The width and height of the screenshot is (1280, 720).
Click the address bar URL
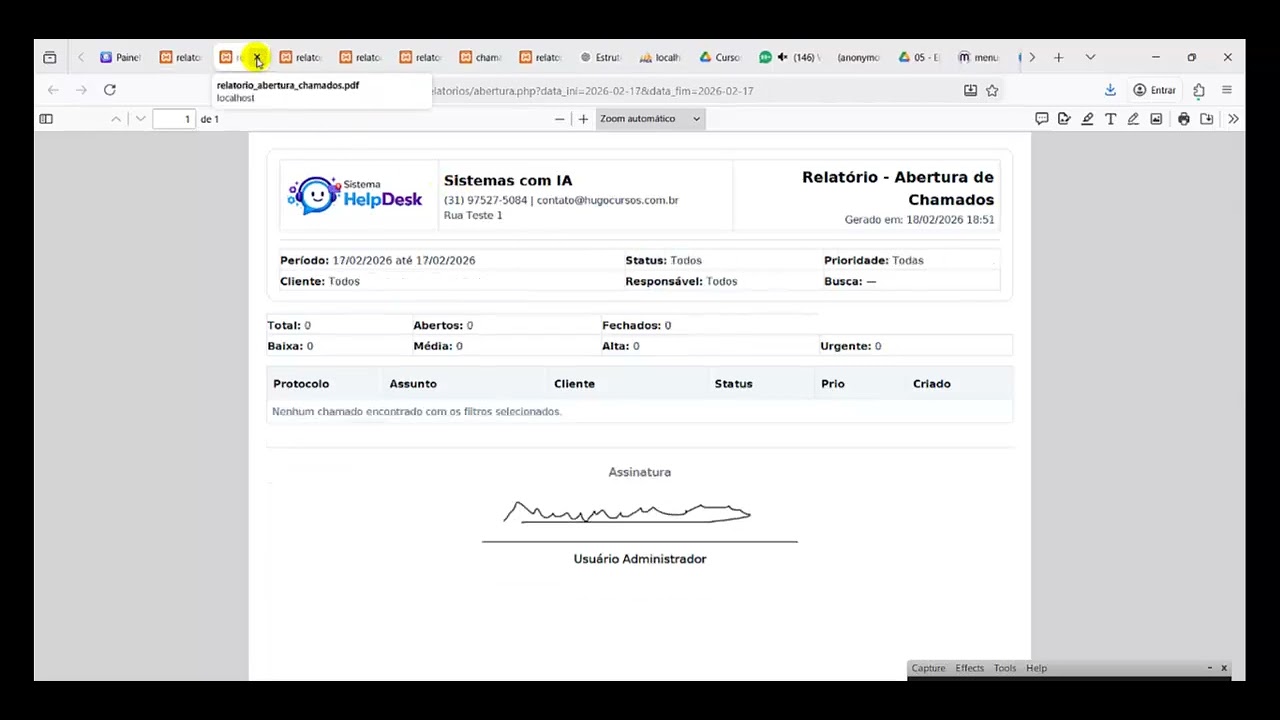pos(592,90)
